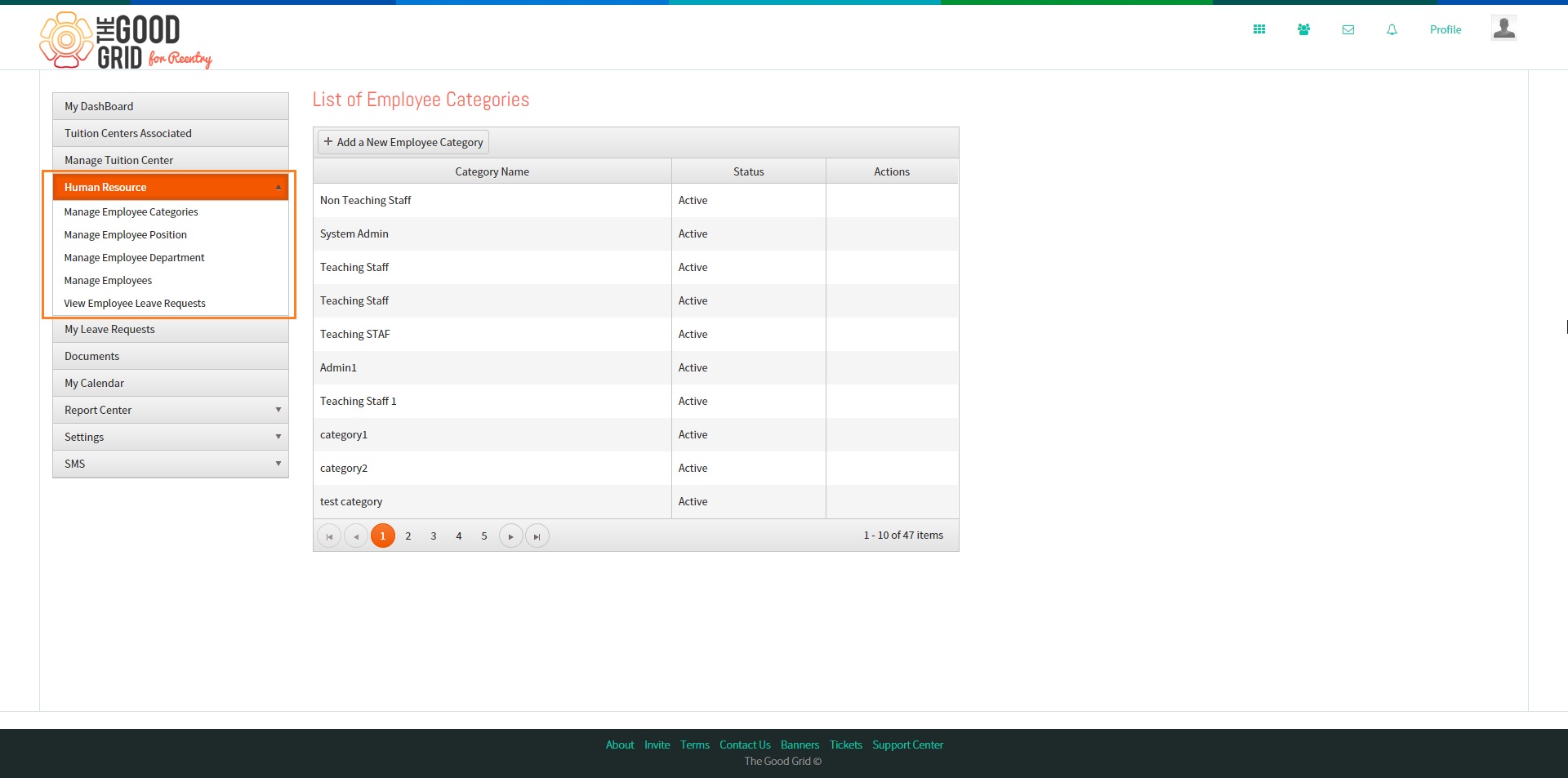Select category1 row
This screenshot has height=778, width=1568.
(x=635, y=434)
